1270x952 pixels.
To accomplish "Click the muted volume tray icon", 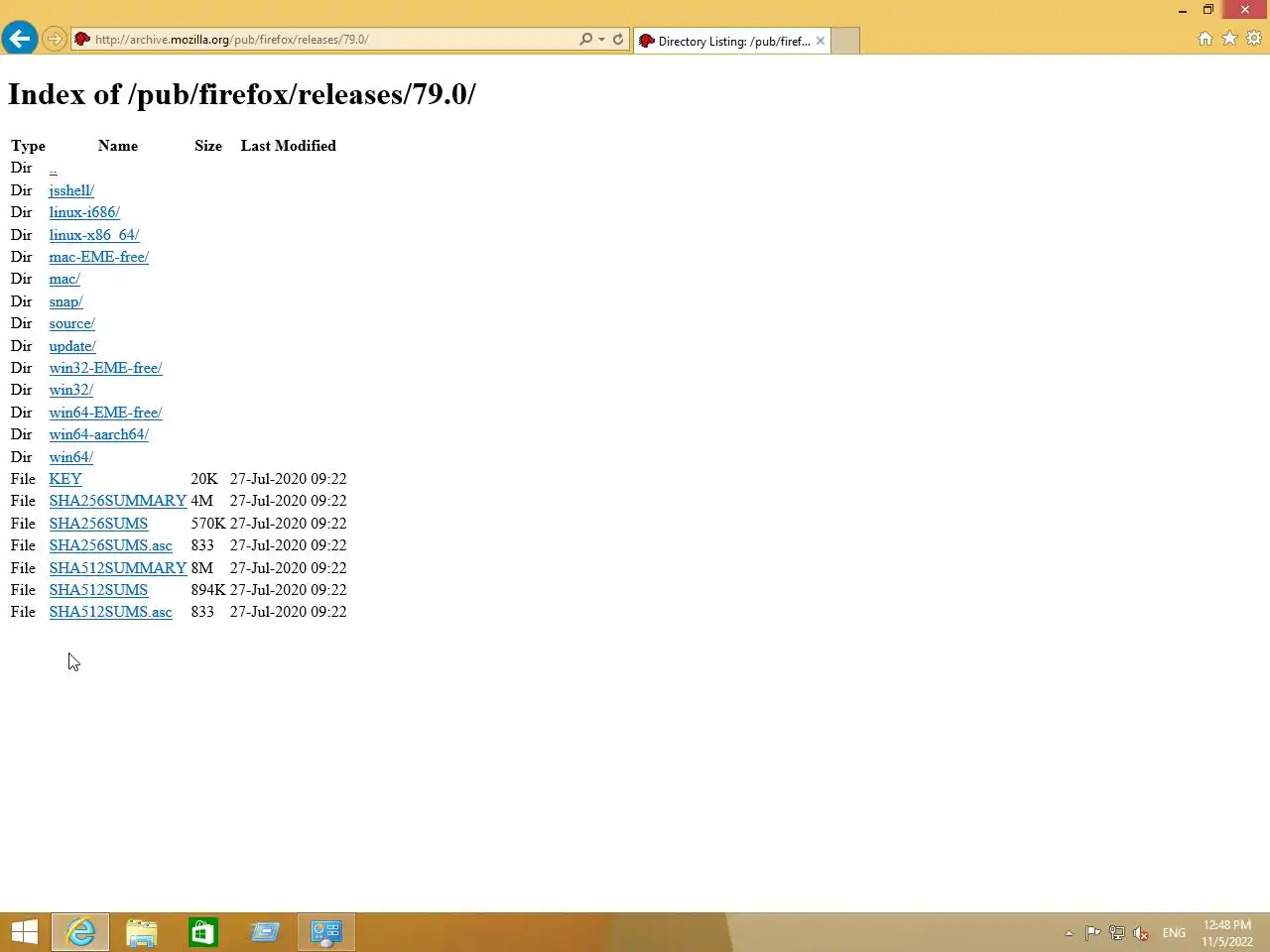I will 1141,933.
